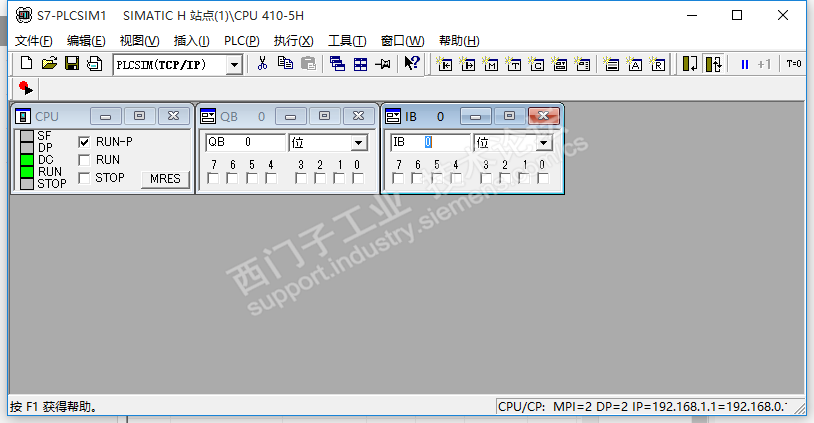Toggle bit 3 checkbox in IB window
814x423 pixels.
pyautogui.click(x=485, y=178)
